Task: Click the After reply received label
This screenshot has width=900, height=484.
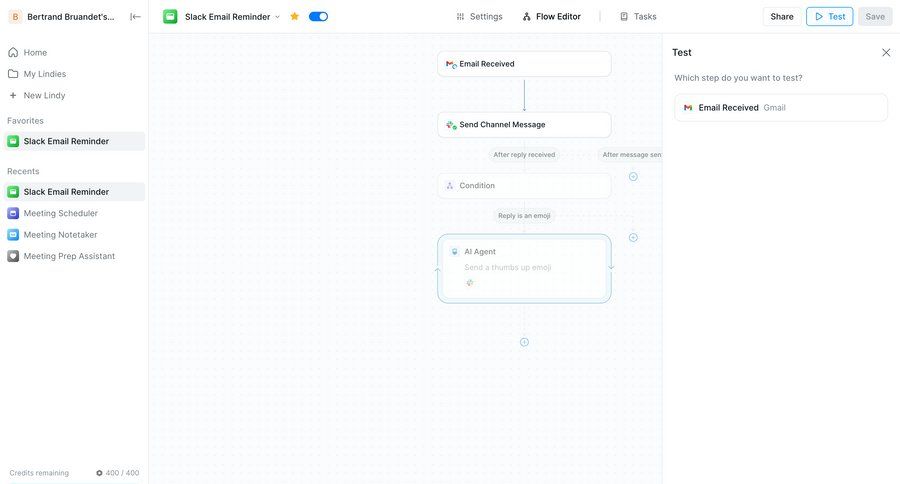Action: (x=524, y=154)
